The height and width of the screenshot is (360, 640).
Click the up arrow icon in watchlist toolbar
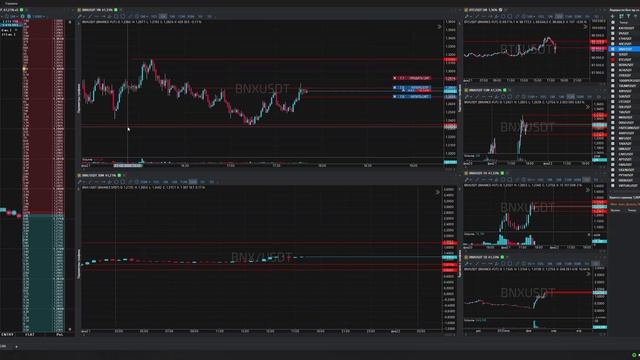tap(636, 16)
